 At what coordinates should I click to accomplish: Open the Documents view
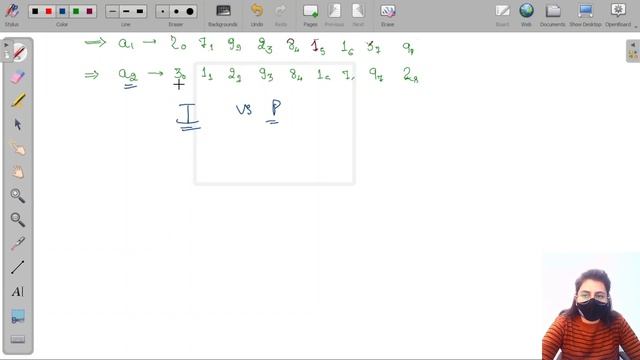point(553,14)
